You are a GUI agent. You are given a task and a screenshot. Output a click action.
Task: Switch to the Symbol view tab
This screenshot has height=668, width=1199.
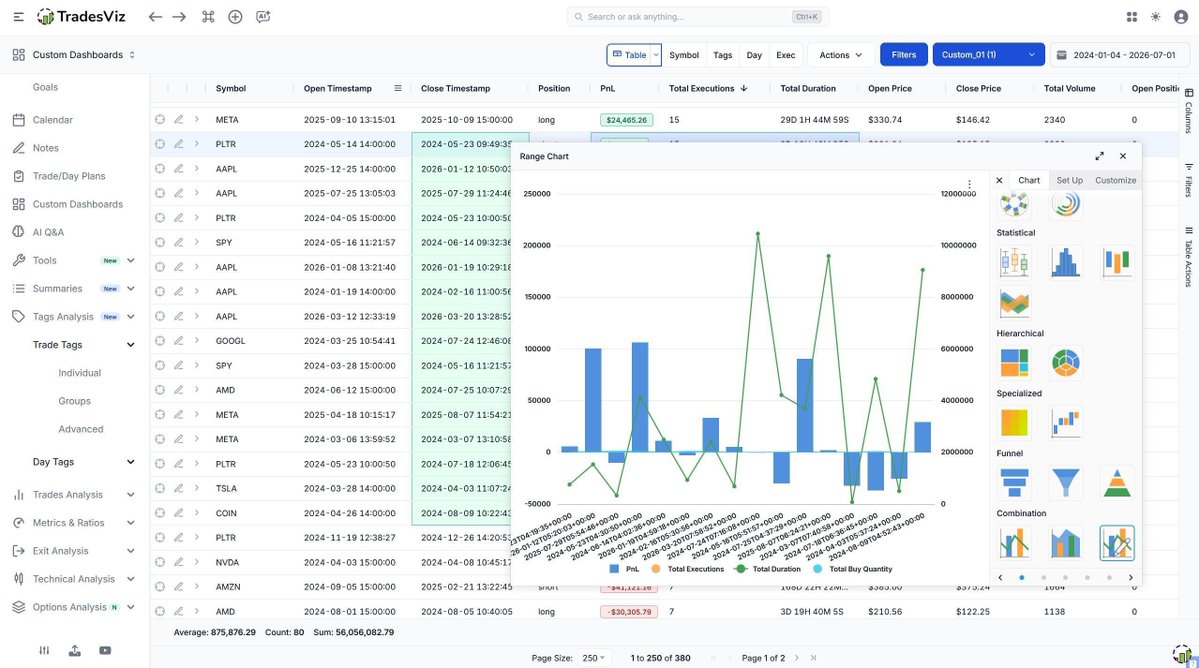coord(684,55)
